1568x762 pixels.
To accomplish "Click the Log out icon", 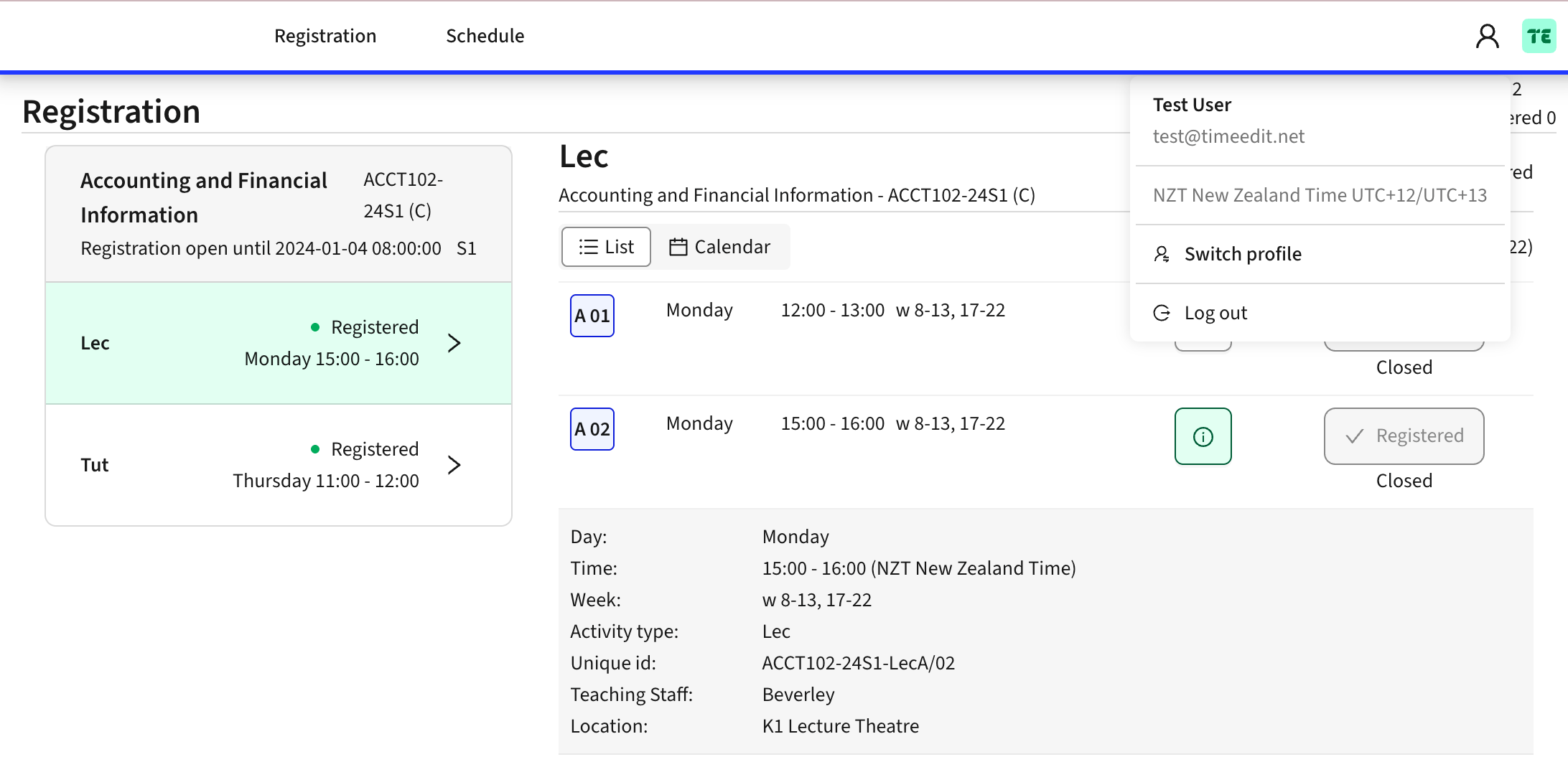I will click(1161, 312).
